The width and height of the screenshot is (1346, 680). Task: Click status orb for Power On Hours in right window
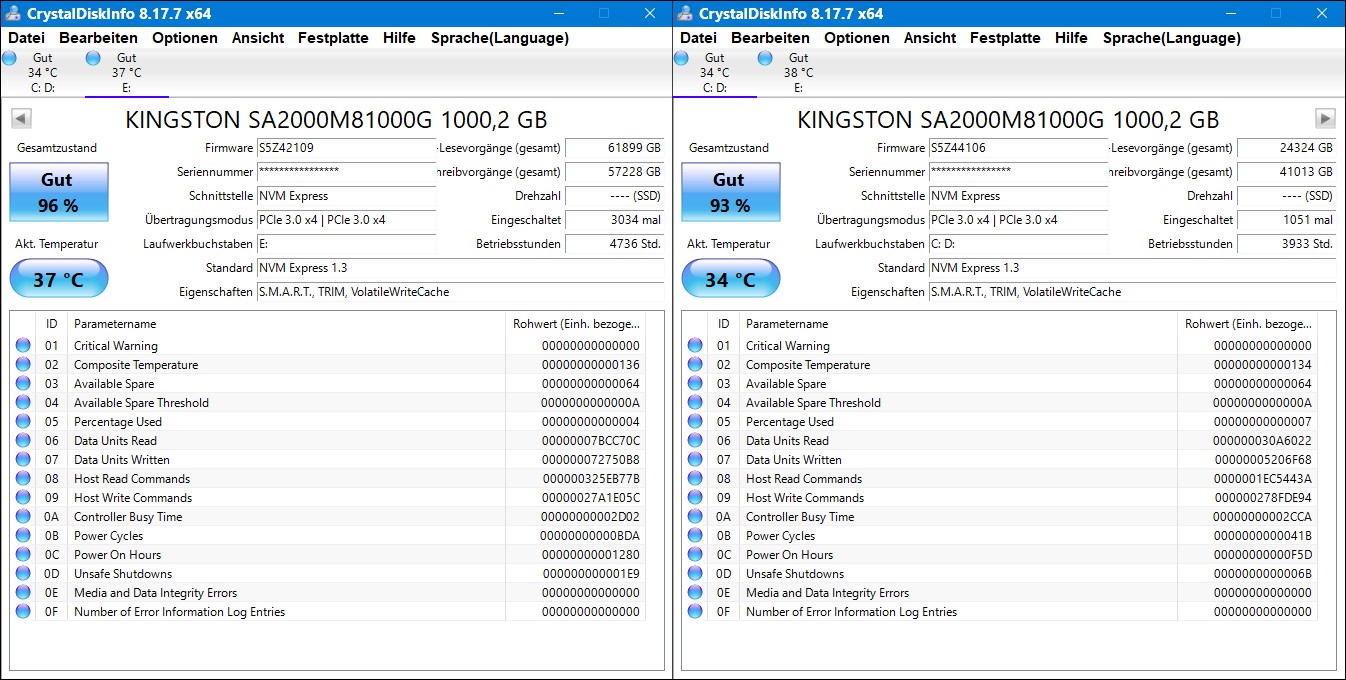pyautogui.click(x=695, y=555)
